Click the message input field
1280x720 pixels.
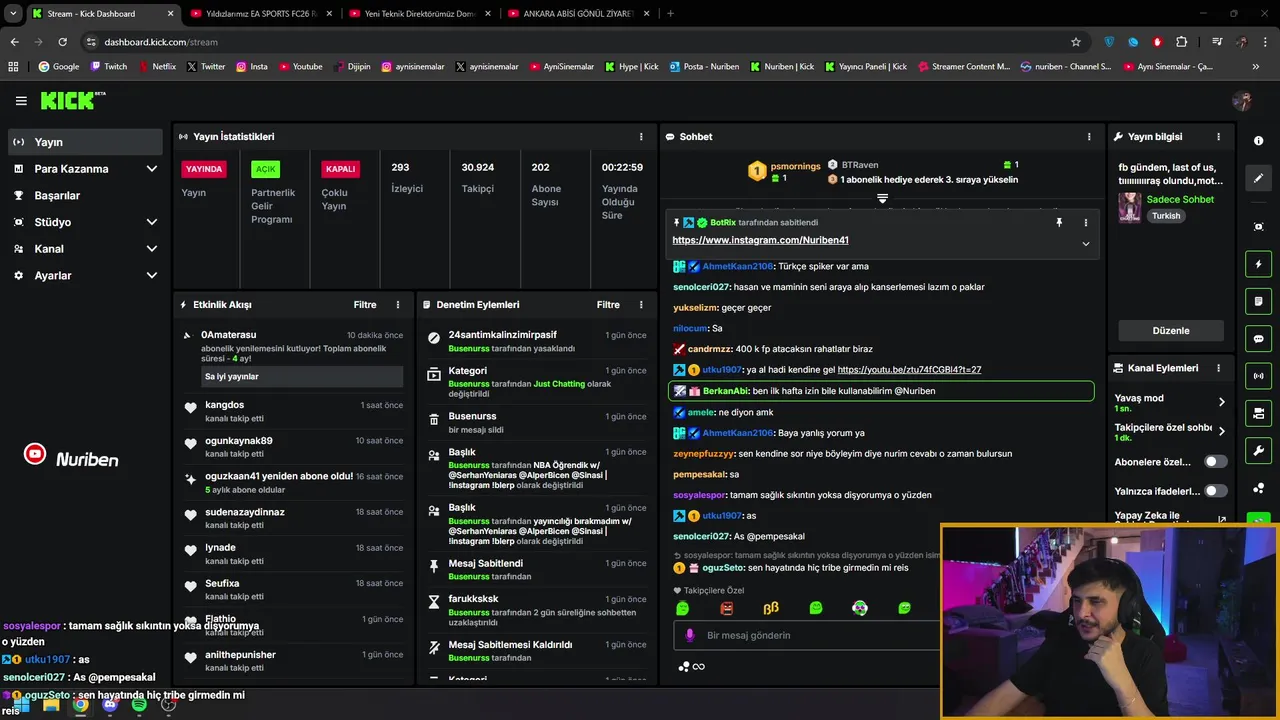click(806, 635)
